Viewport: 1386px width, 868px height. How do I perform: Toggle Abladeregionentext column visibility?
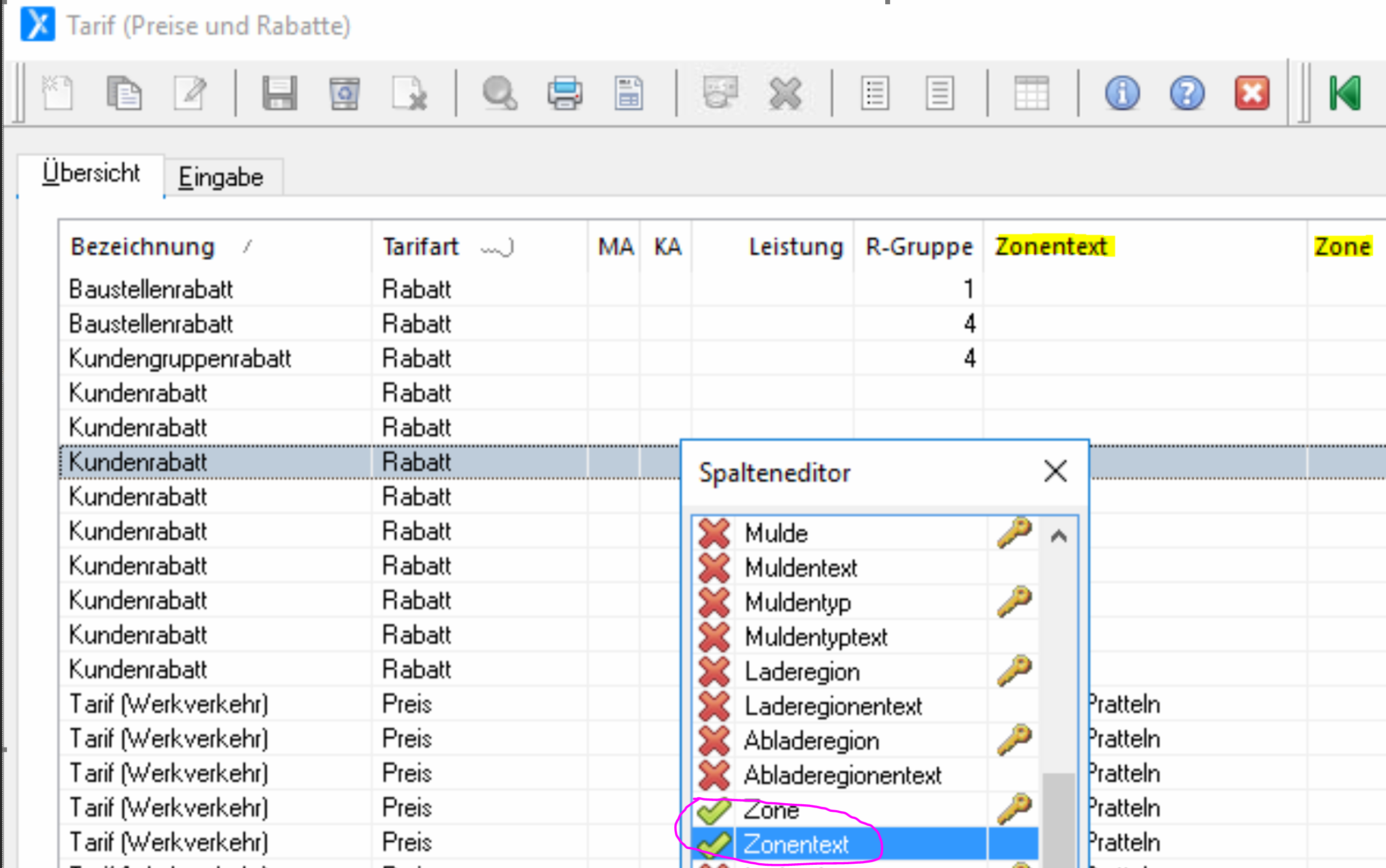[714, 775]
